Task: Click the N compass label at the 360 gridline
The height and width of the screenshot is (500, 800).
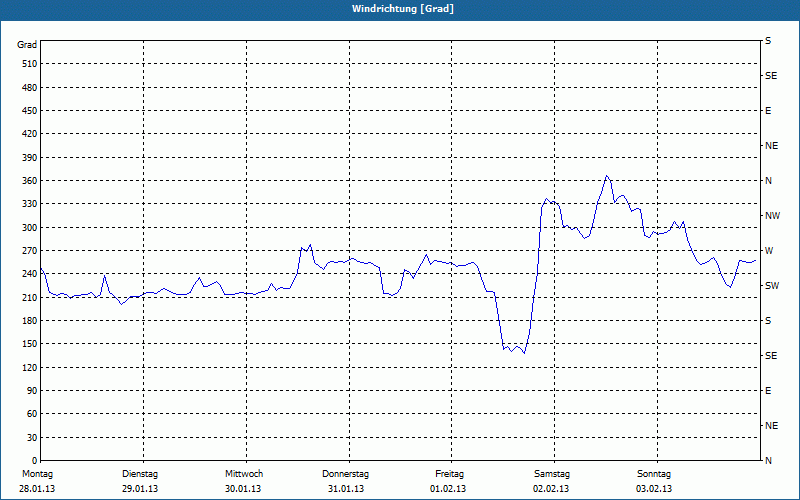Action: [x=768, y=181]
